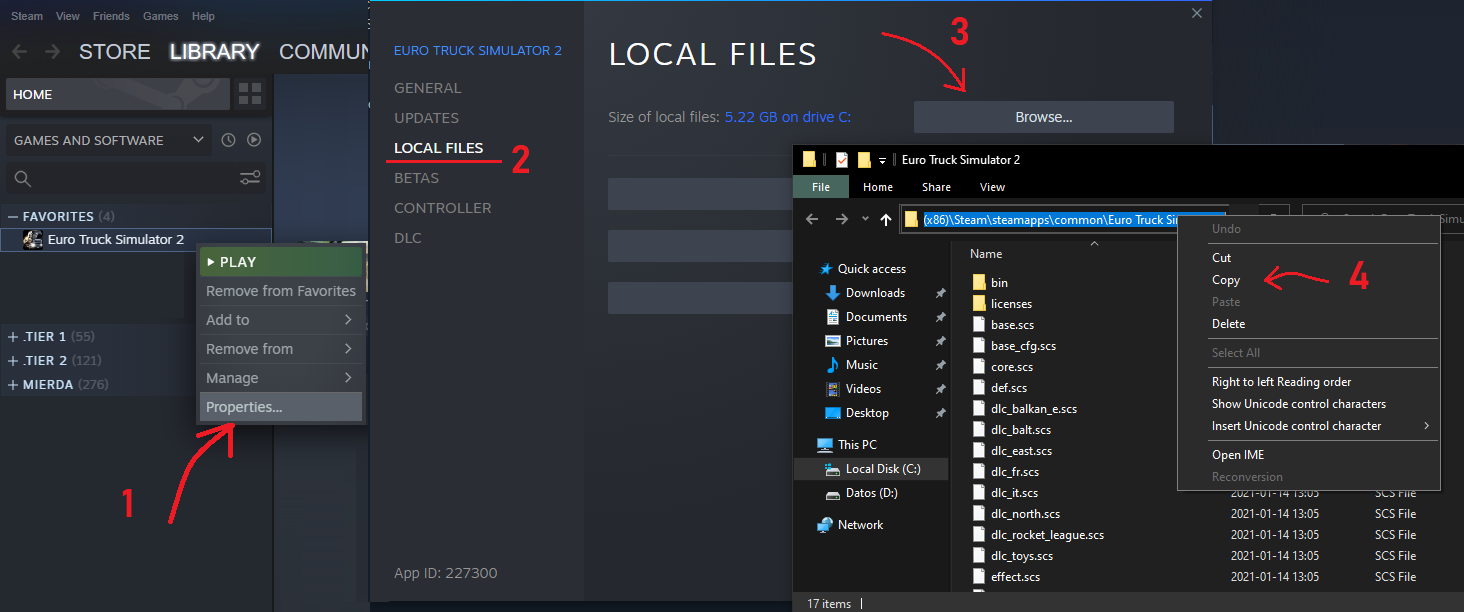Open Explorer recent locations dropdown arrow
This screenshot has height=612, width=1464.
(x=865, y=220)
